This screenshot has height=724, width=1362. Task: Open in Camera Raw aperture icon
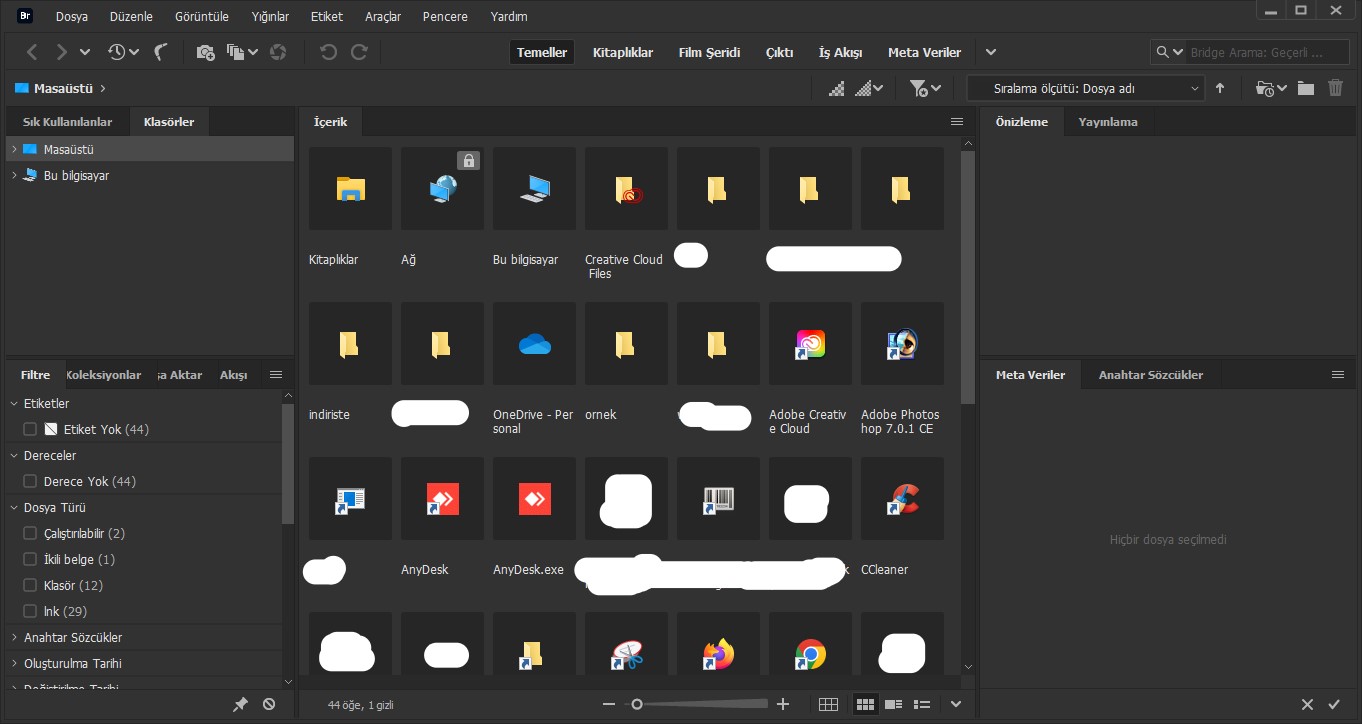279,52
